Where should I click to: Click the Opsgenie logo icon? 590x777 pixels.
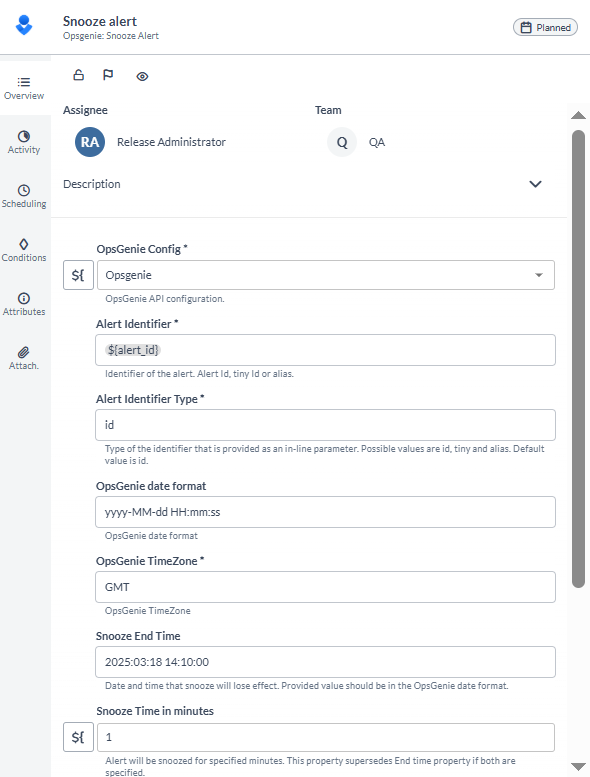click(x=24, y=25)
